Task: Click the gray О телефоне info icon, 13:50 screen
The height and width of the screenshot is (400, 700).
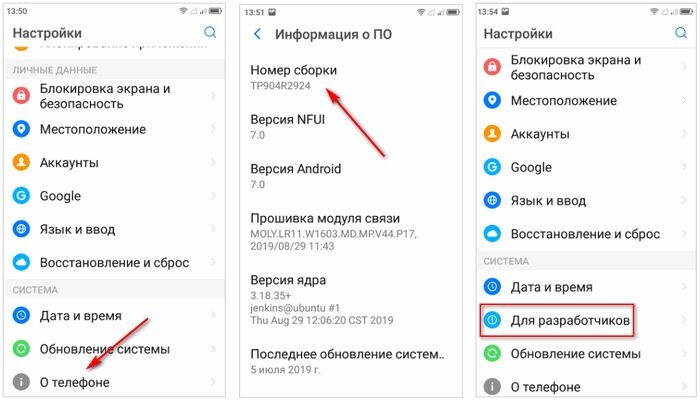Action: [x=21, y=382]
